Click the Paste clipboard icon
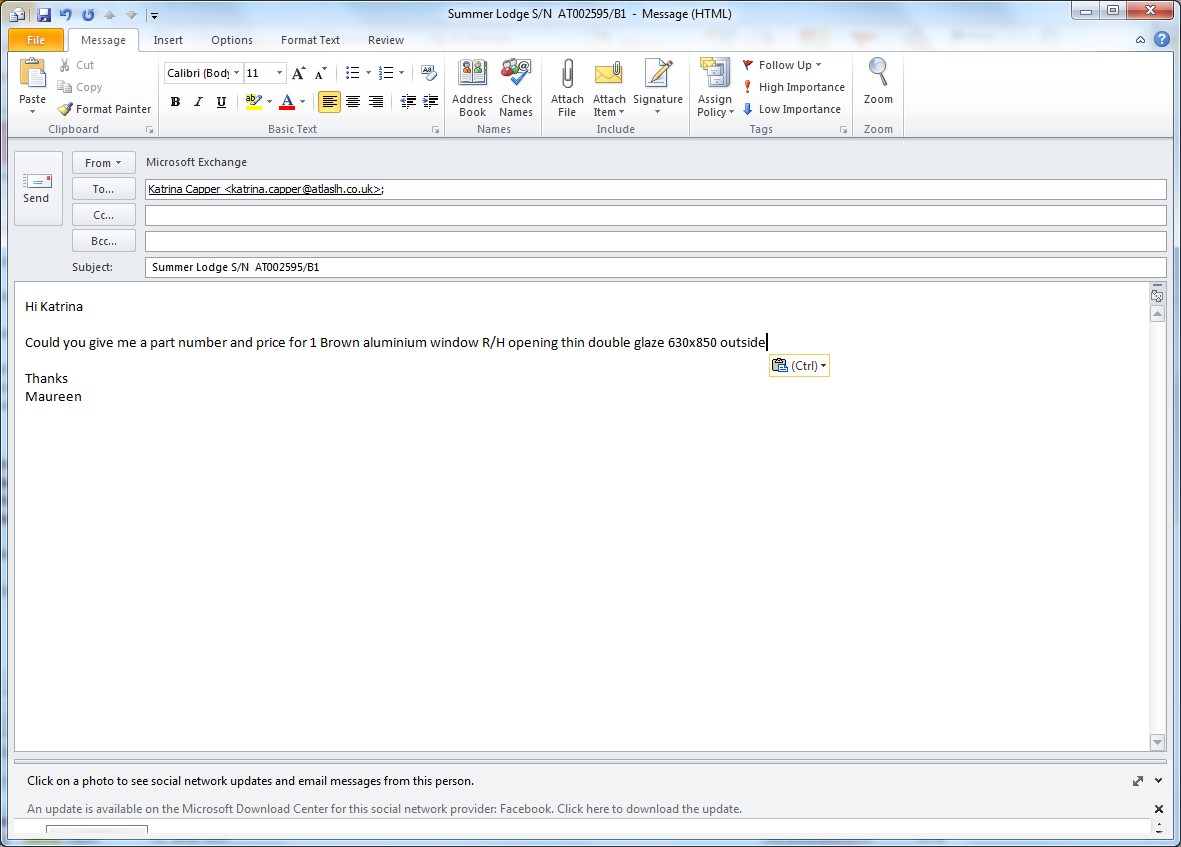Viewport: 1181px width, 847px height. click(x=32, y=73)
